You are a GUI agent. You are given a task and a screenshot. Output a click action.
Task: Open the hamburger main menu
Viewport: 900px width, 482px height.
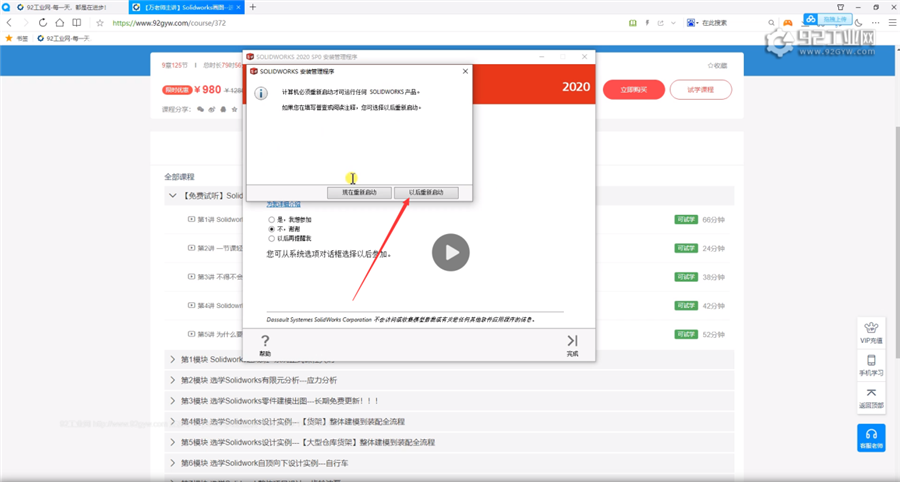click(893, 23)
